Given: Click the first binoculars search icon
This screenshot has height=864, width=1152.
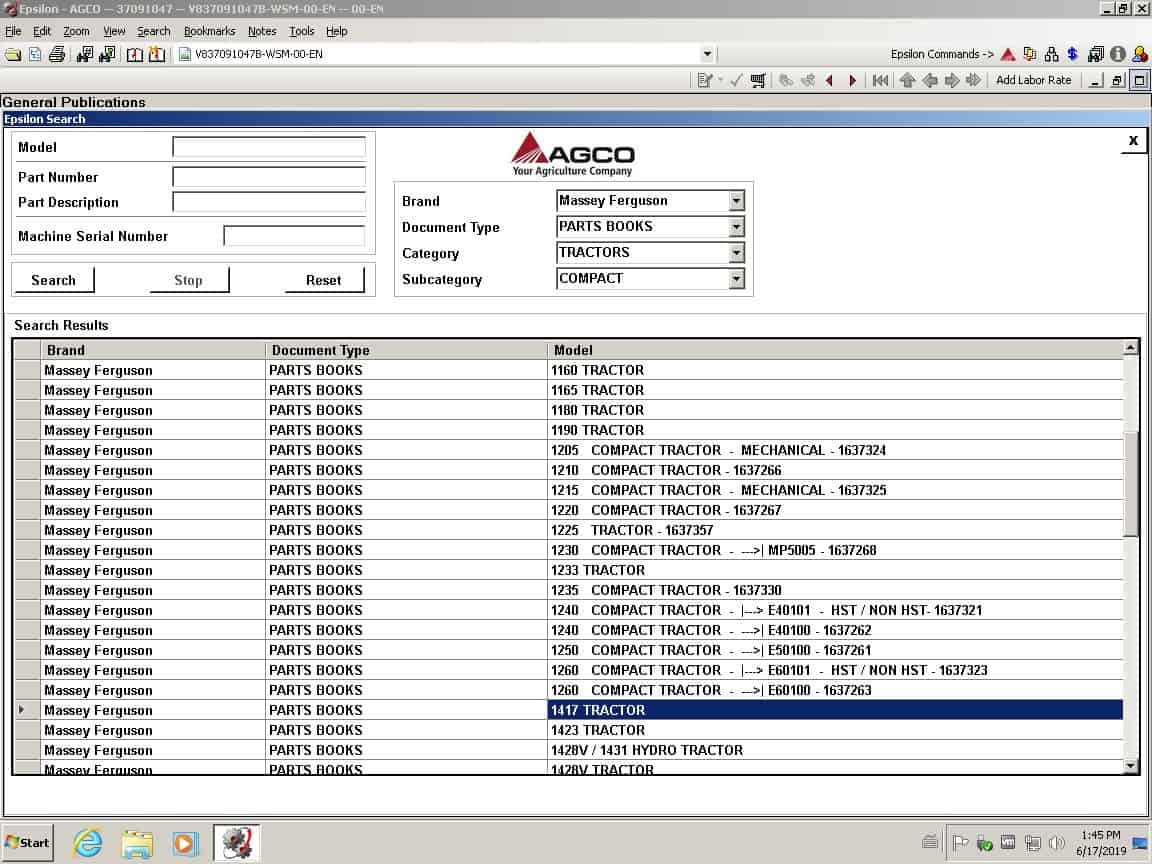Looking at the screenshot, I should click(x=85, y=54).
